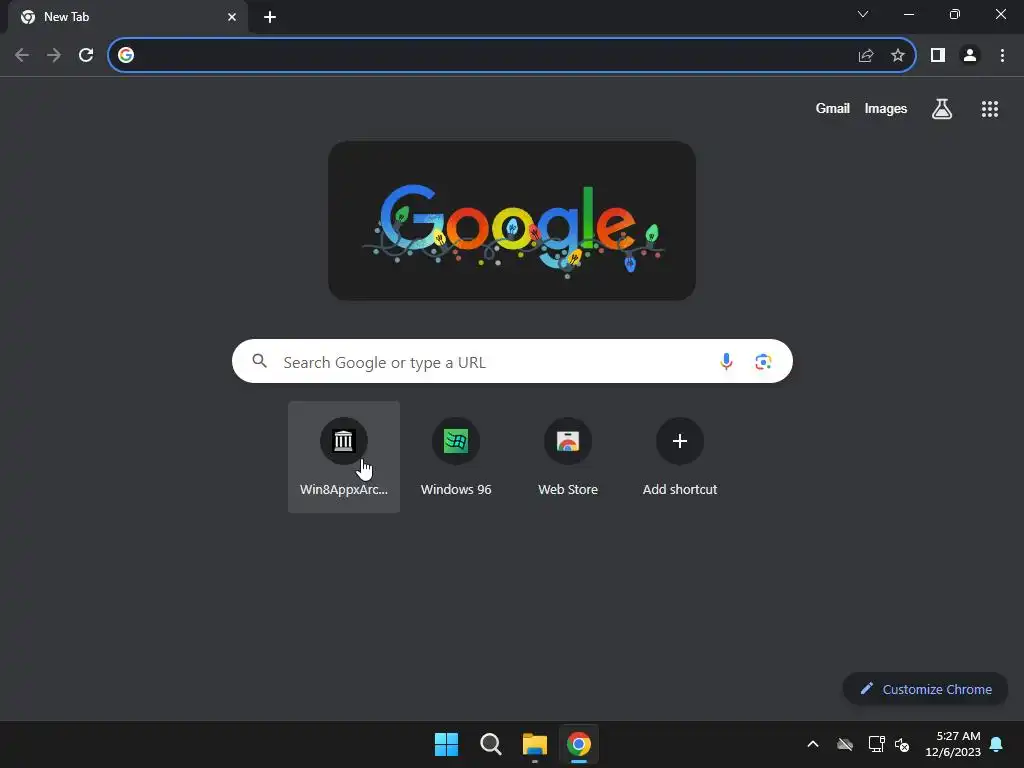The width and height of the screenshot is (1024, 768).
Task: Start voice search with the microphone
Action: coord(726,361)
